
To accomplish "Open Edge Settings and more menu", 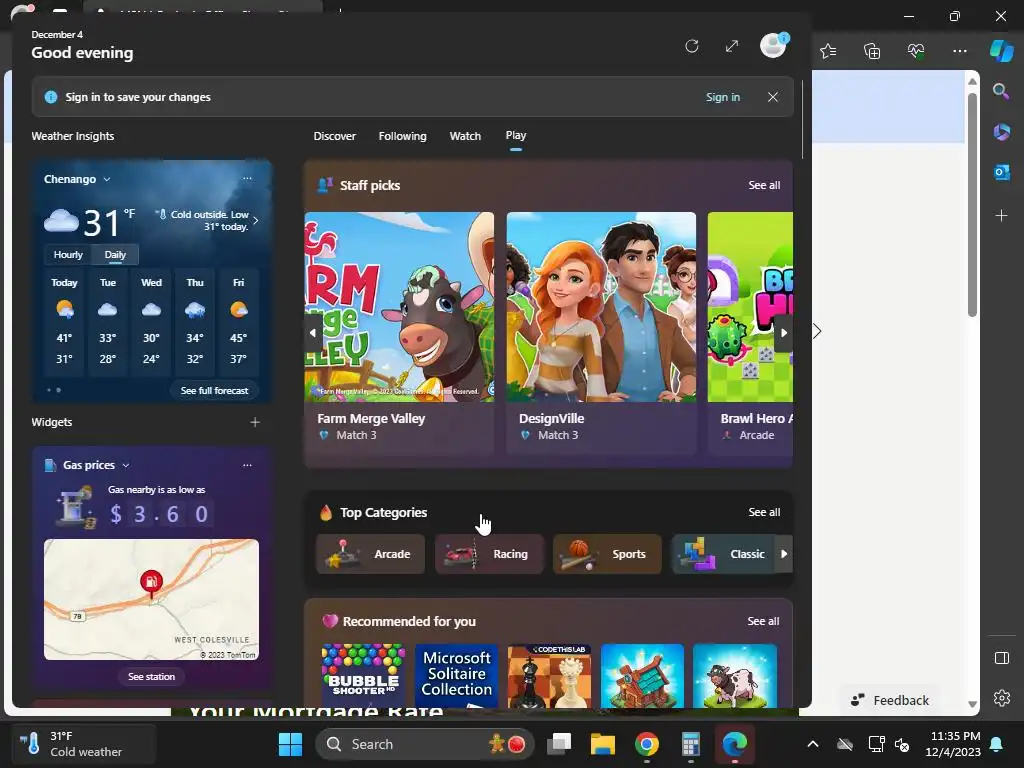I will coord(959,51).
